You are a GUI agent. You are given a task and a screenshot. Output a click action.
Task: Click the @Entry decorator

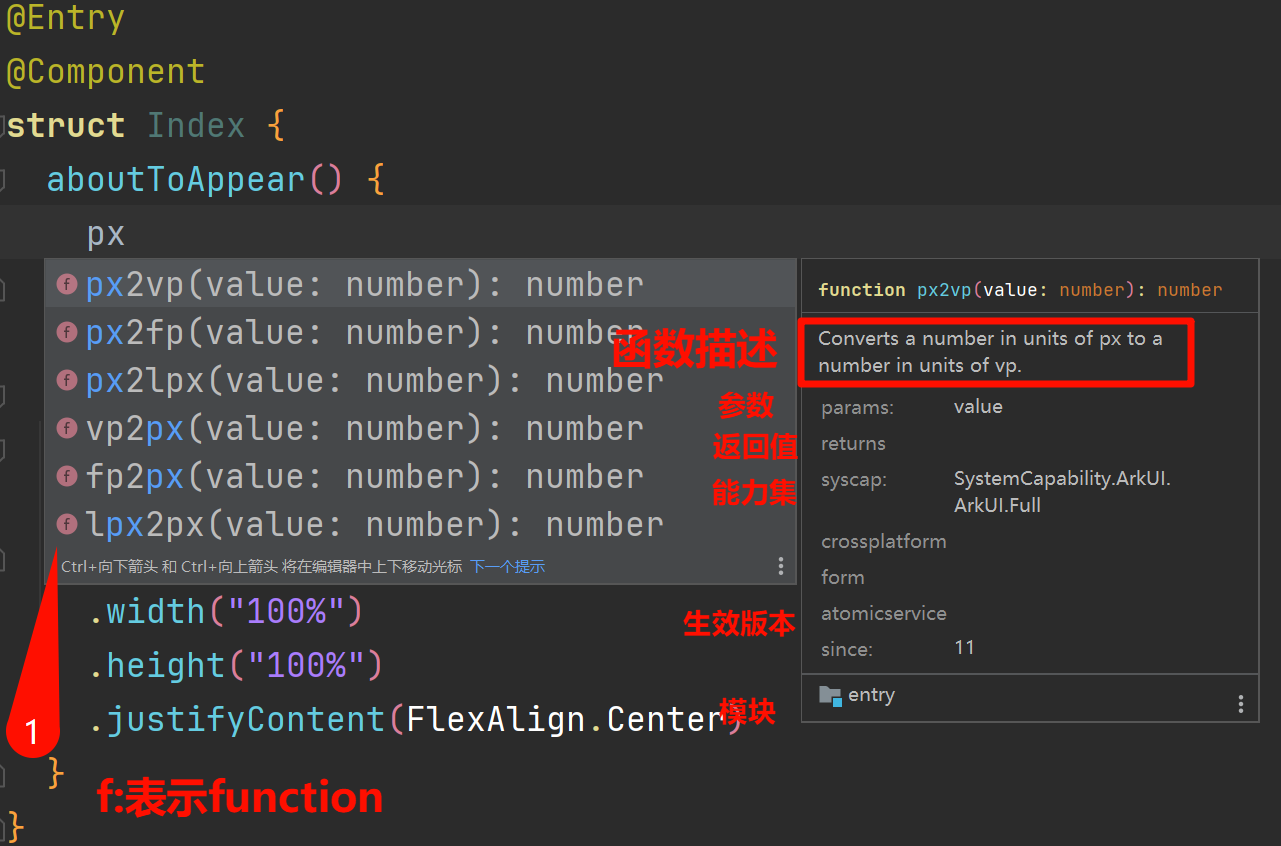(x=66, y=19)
